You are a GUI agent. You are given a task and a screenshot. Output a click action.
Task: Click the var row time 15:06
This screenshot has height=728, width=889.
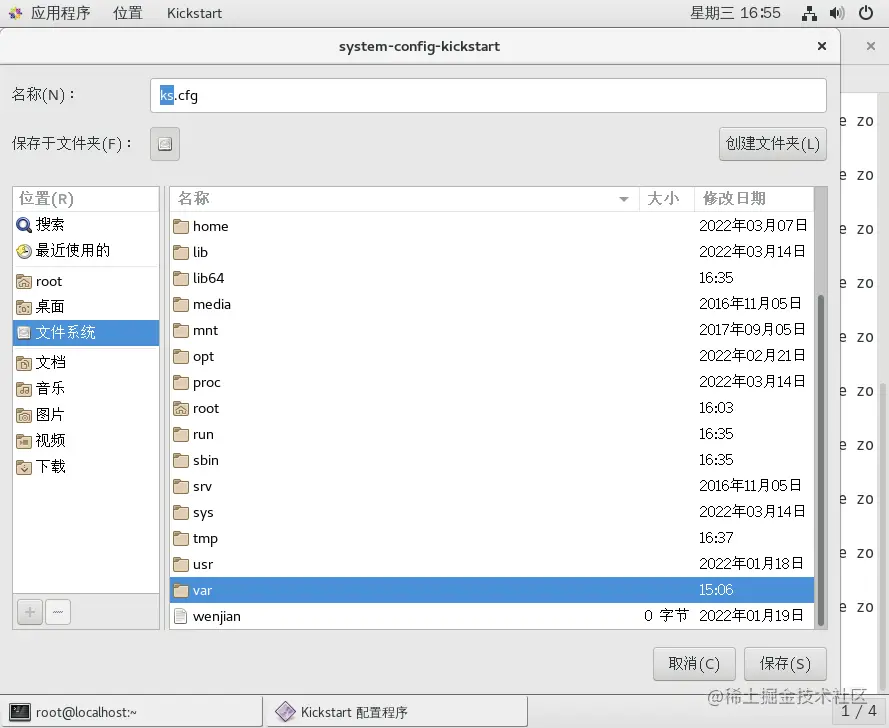coord(716,590)
